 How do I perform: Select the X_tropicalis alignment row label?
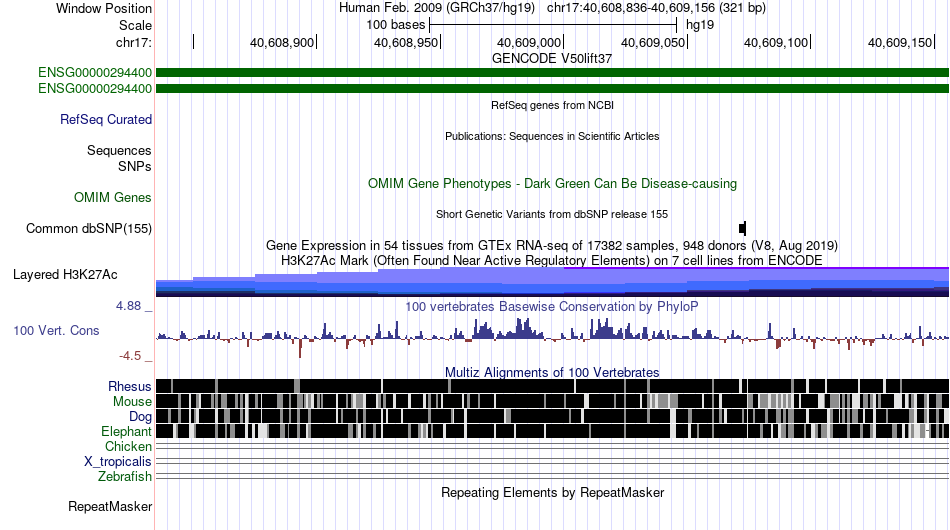(x=118, y=462)
